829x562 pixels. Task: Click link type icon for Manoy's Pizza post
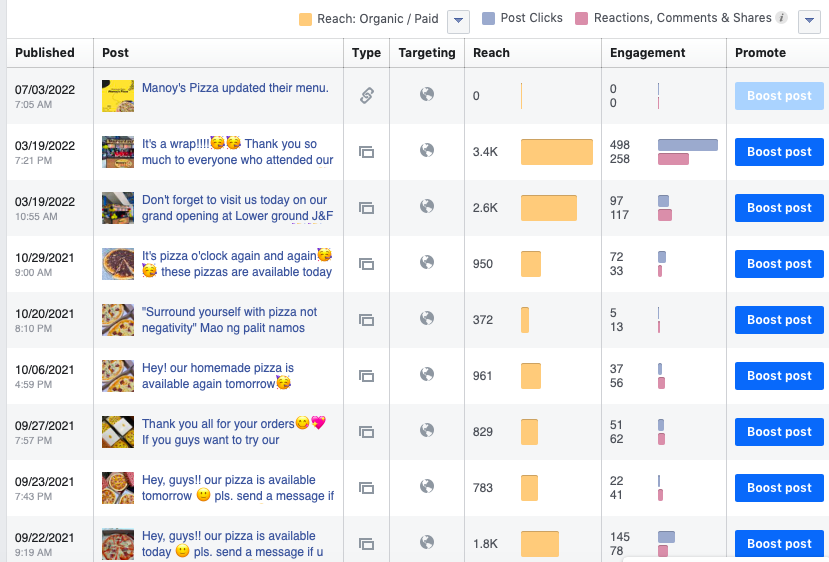pos(367,96)
